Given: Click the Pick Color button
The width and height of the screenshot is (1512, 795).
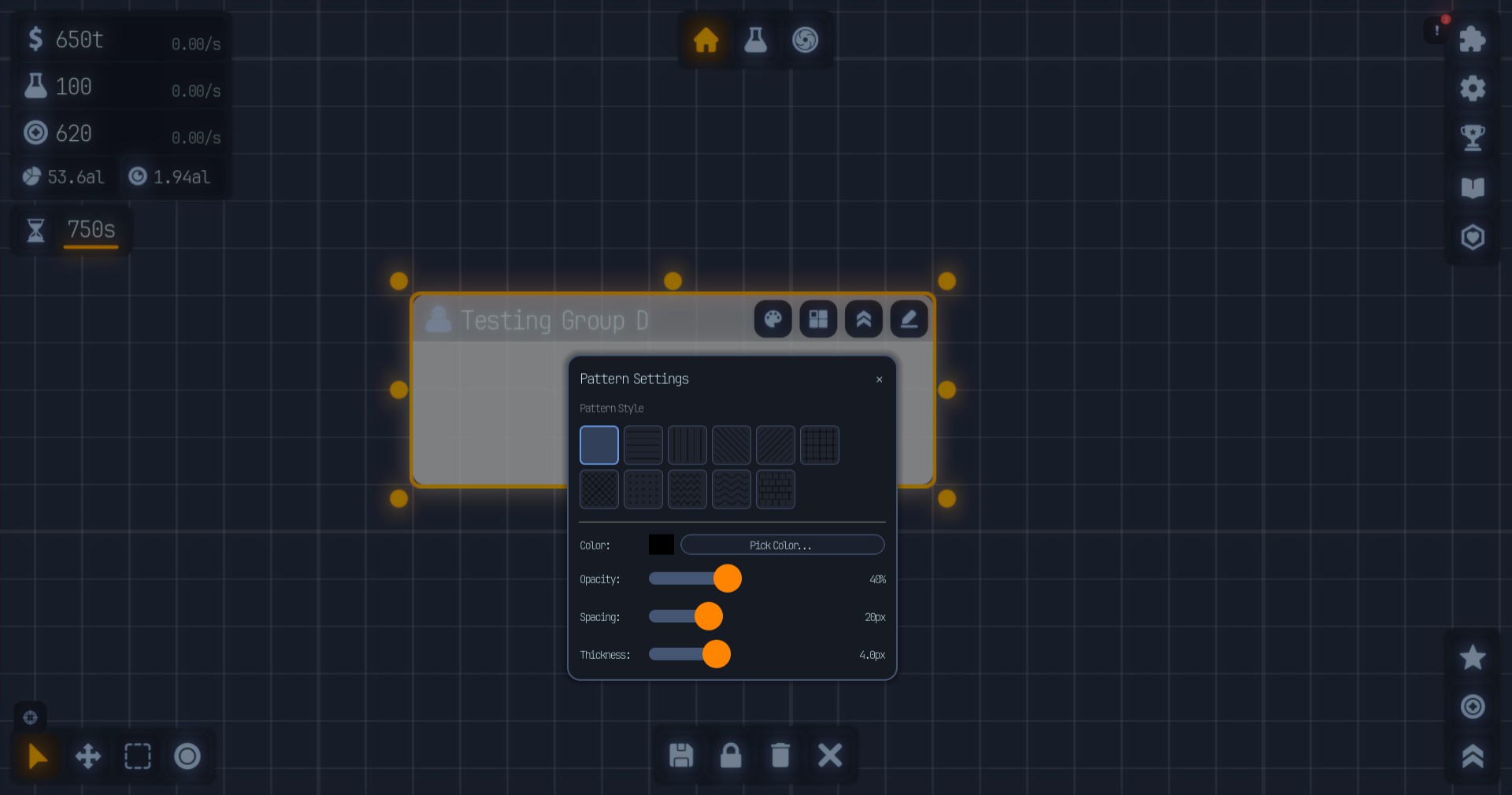Looking at the screenshot, I should tap(782, 545).
